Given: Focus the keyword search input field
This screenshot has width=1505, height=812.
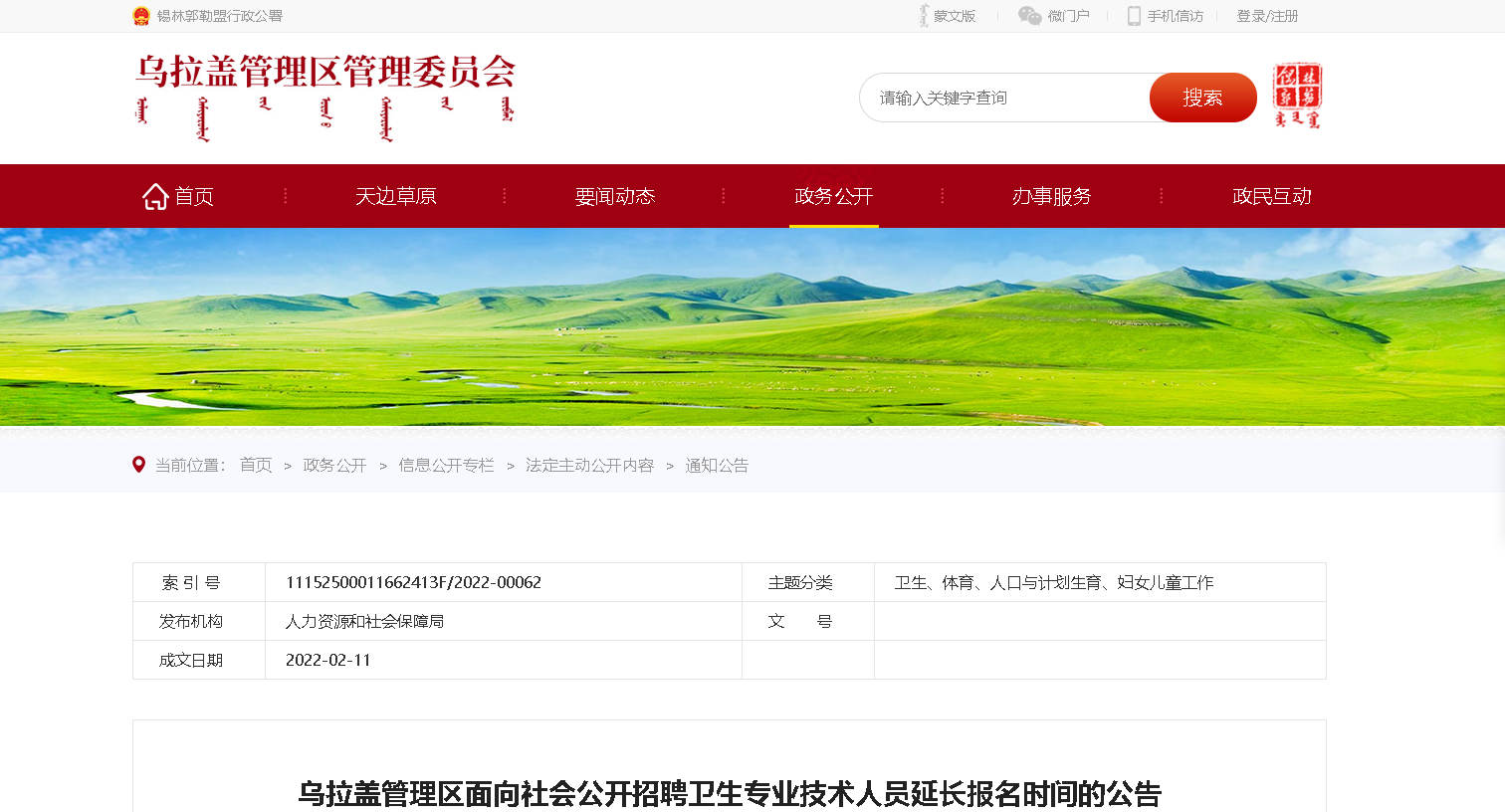Looking at the screenshot, I should (x=1005, y=98).
